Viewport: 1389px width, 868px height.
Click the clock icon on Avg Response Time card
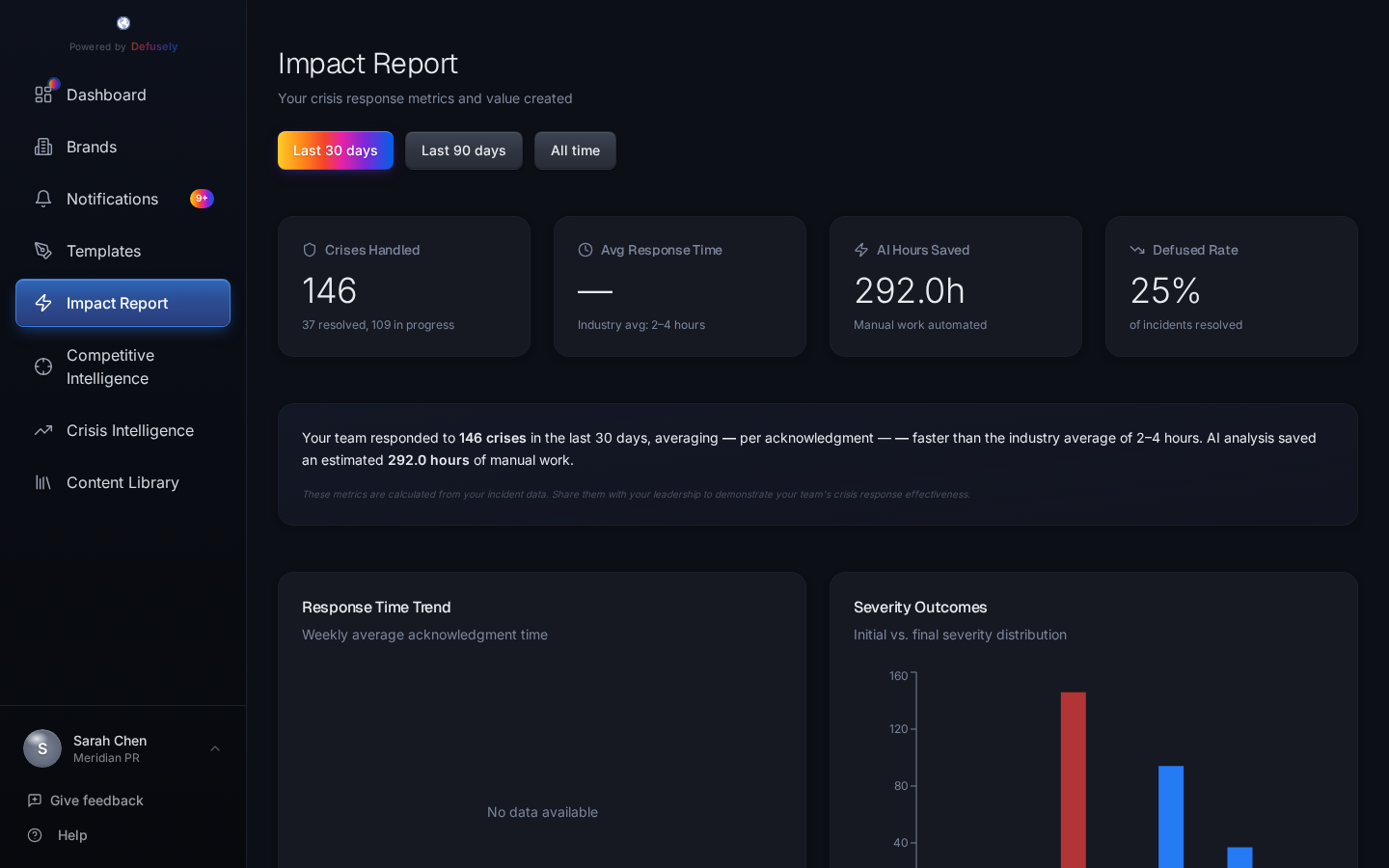click(586, 250)
